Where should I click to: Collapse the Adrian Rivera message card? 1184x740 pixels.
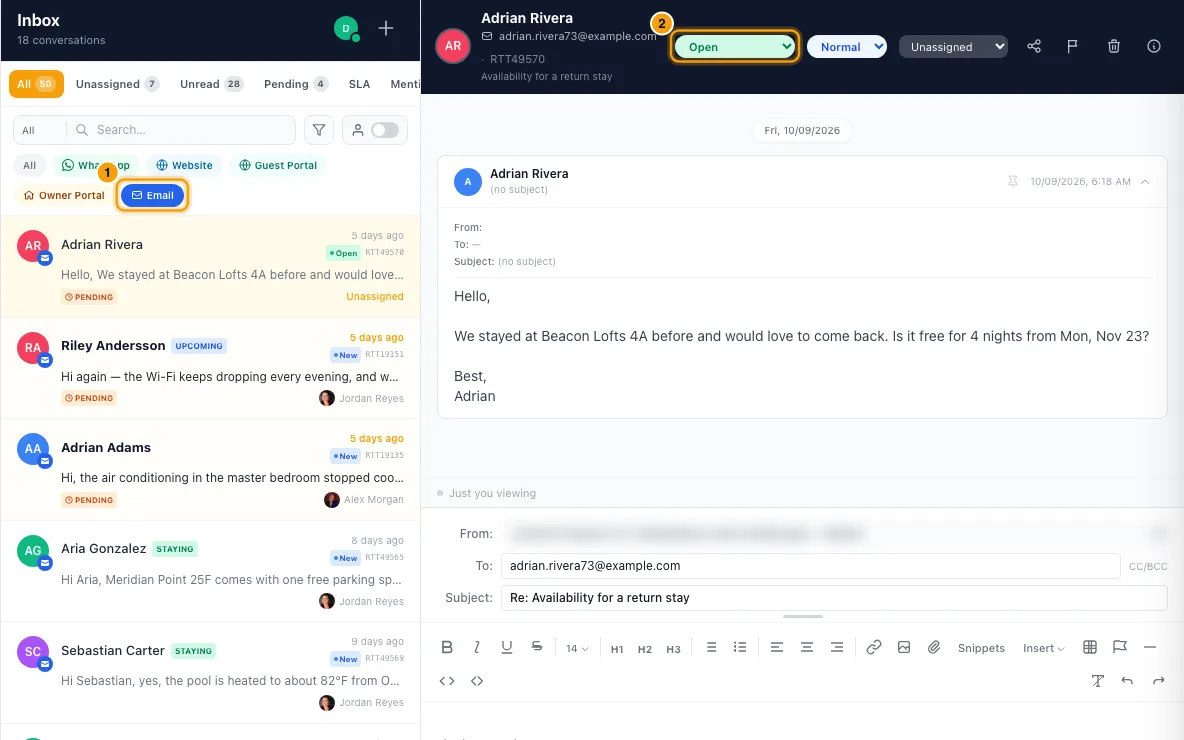[1145, 181]
